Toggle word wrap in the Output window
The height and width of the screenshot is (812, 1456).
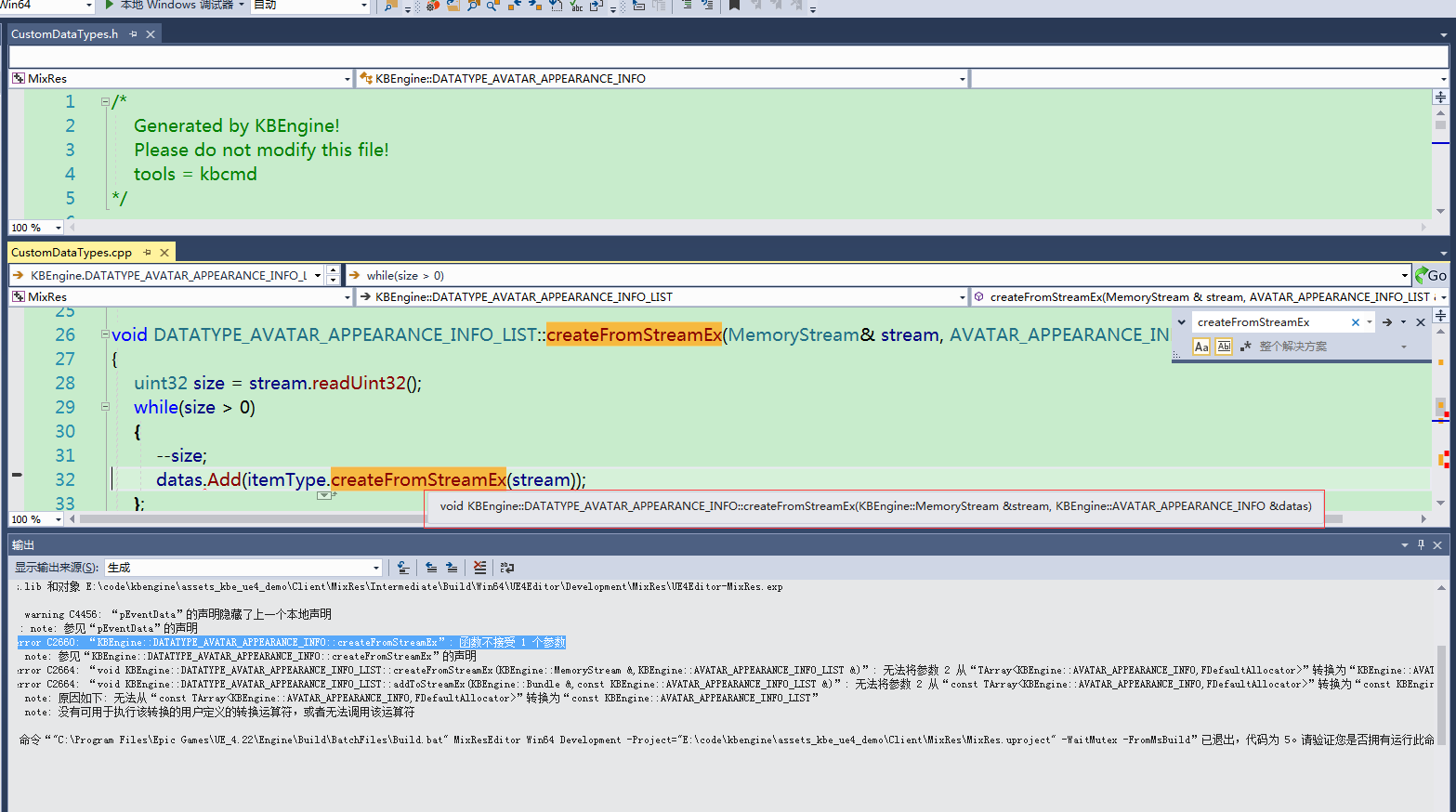[505, 567]
